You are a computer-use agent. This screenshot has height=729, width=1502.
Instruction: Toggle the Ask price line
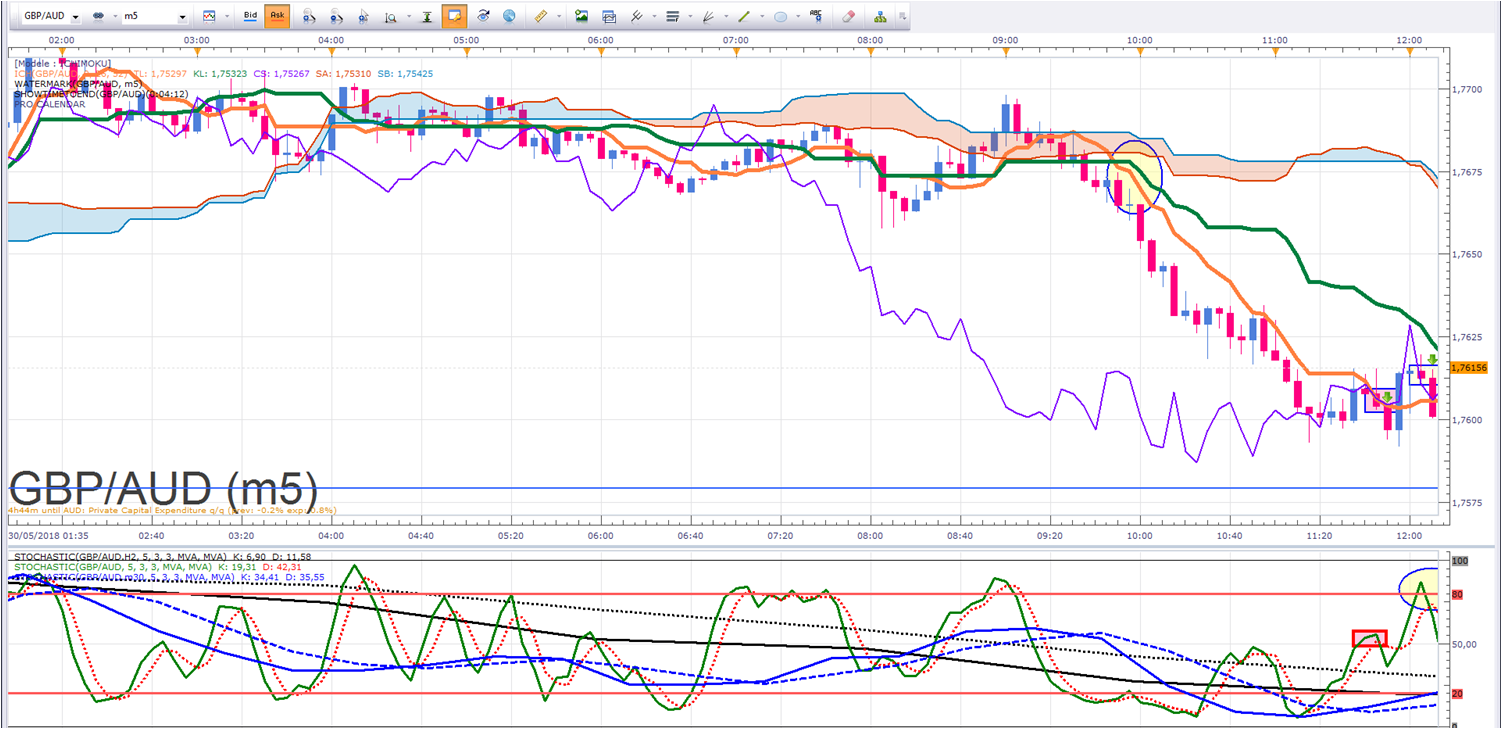pyautogui.click(x=277, y=17)
